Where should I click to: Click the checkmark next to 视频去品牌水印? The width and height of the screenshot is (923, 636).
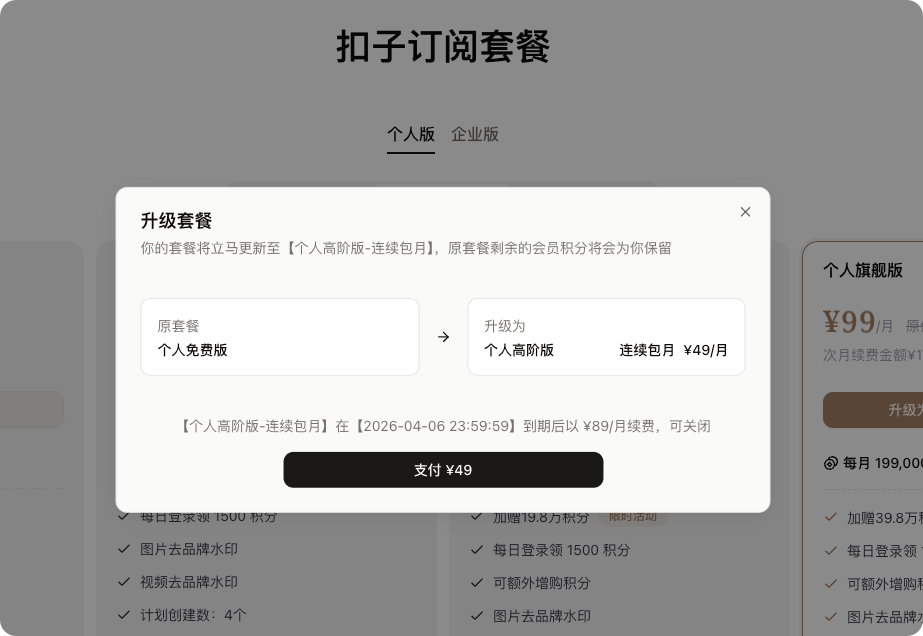pyautogui.click(x=124, y=582)
